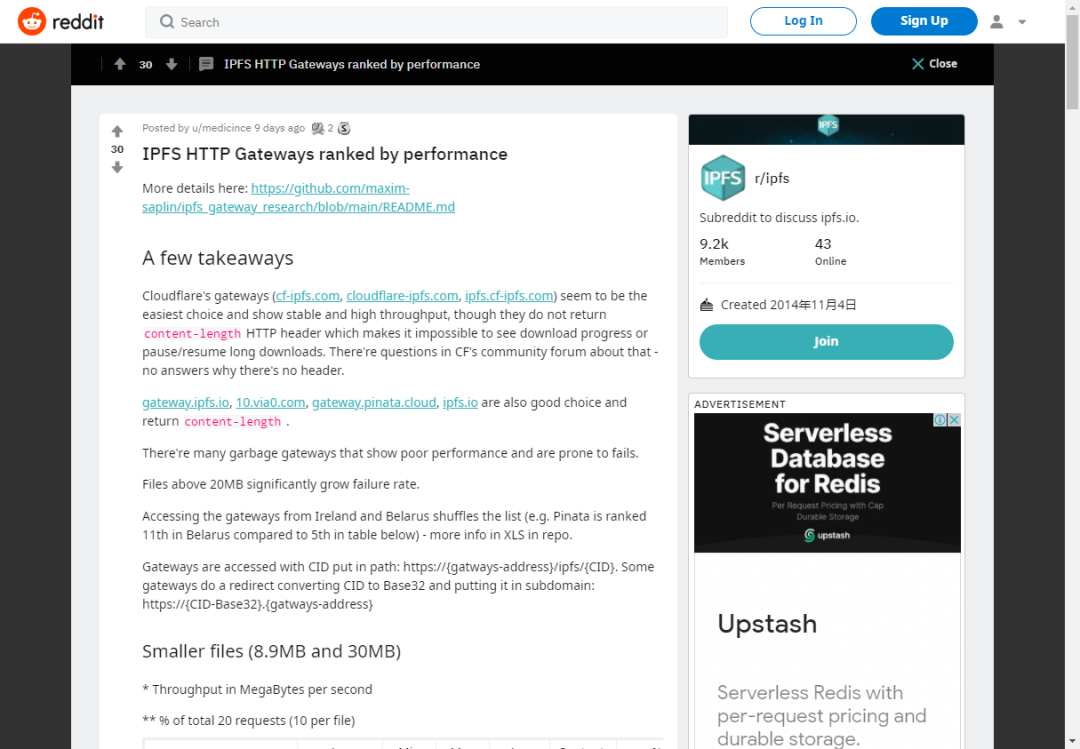Join the r/ipfs community

coord(826,342)
